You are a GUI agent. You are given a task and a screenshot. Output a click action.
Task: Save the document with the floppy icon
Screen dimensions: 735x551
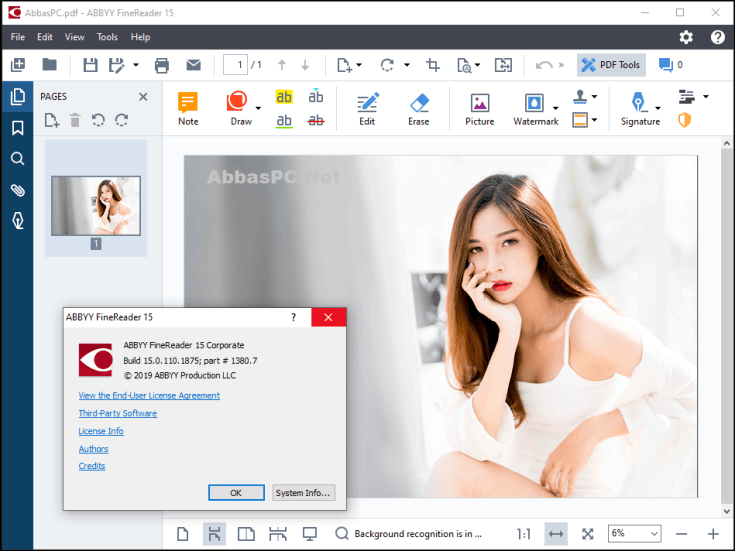pos(90,65)
